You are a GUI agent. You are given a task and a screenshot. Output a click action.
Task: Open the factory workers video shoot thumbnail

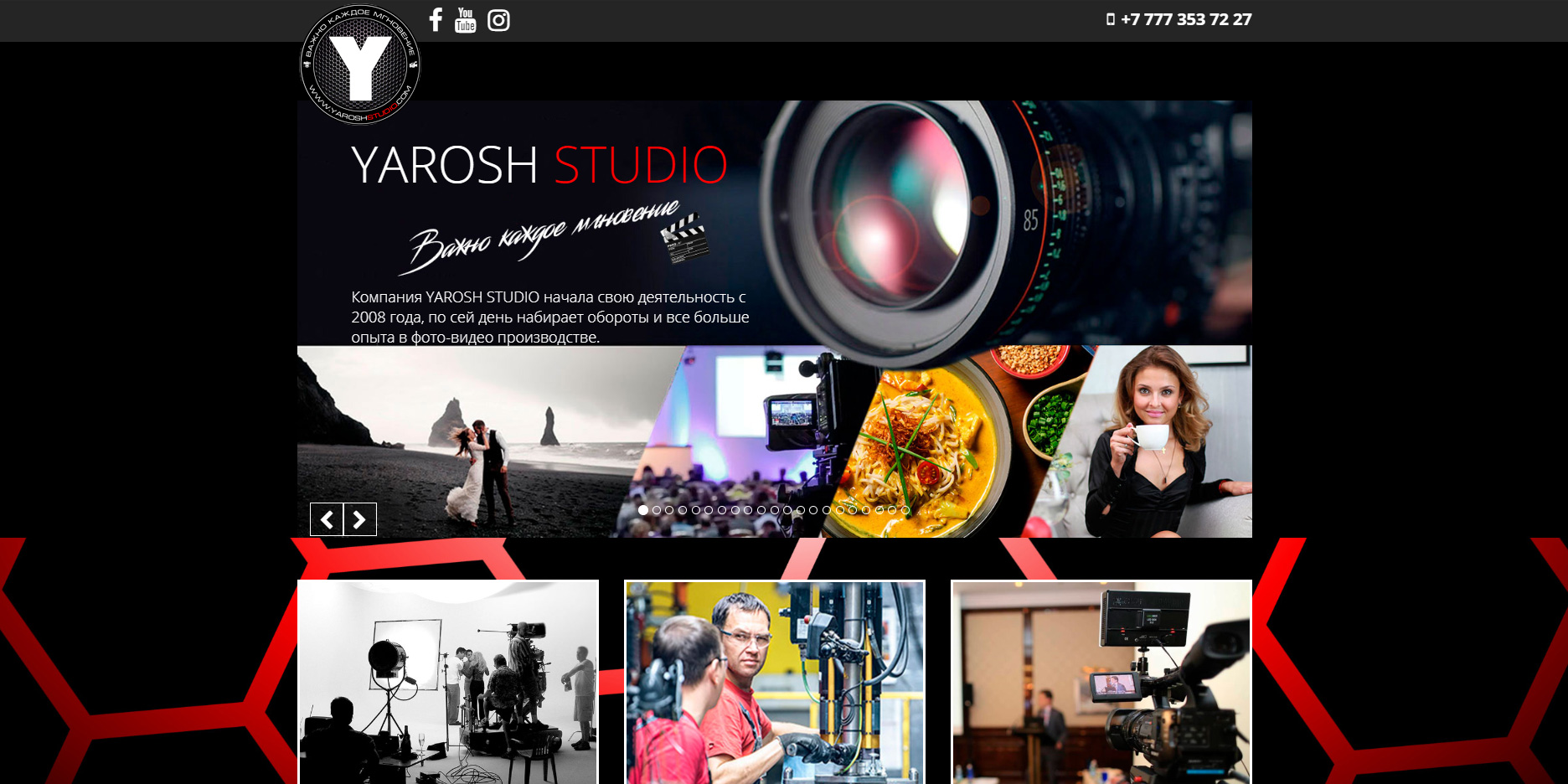click(x=775, y=682)
